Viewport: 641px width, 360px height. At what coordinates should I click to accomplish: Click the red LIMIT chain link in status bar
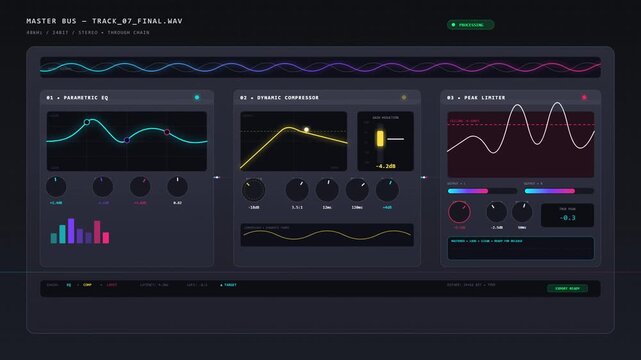(x=112, y=285)
